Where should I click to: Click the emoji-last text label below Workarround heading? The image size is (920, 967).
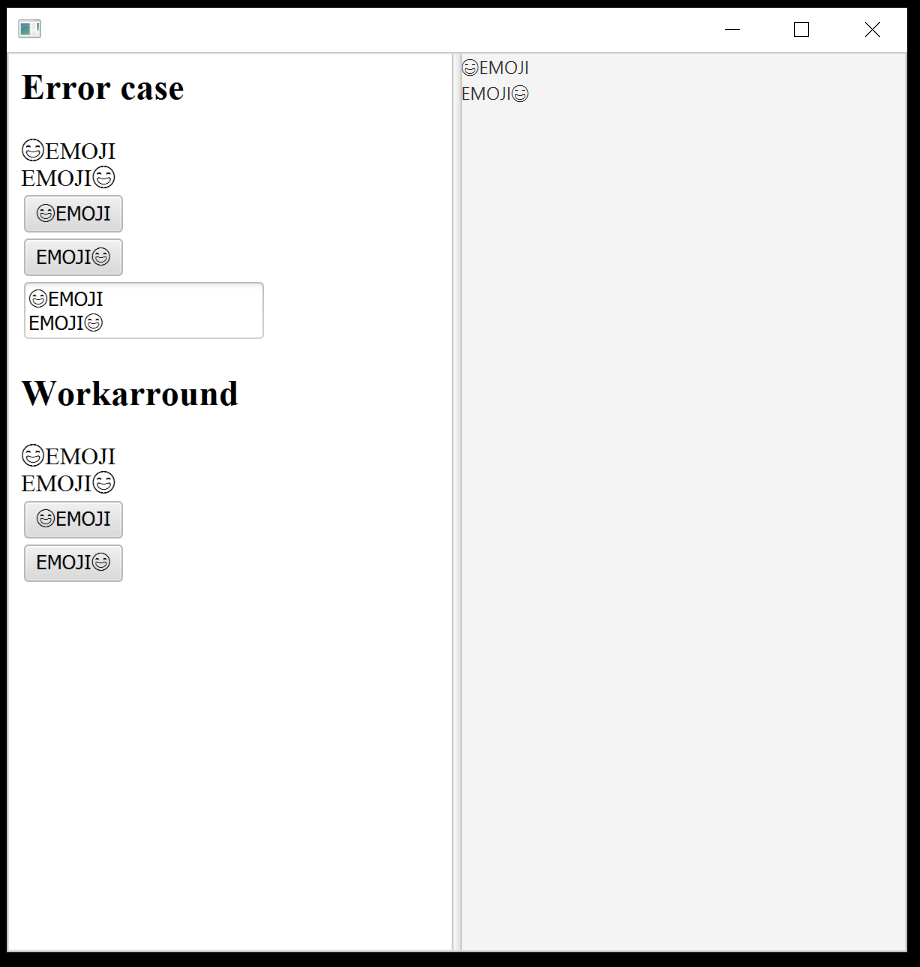[68, 483]
